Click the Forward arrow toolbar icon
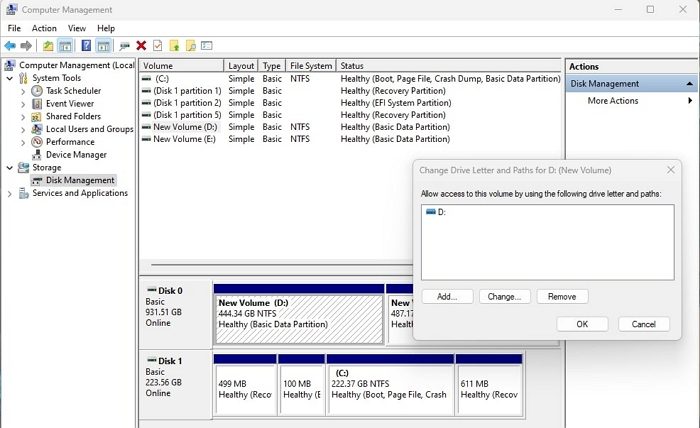This screenshot has width=700, height=428. [x=26, y=46]
